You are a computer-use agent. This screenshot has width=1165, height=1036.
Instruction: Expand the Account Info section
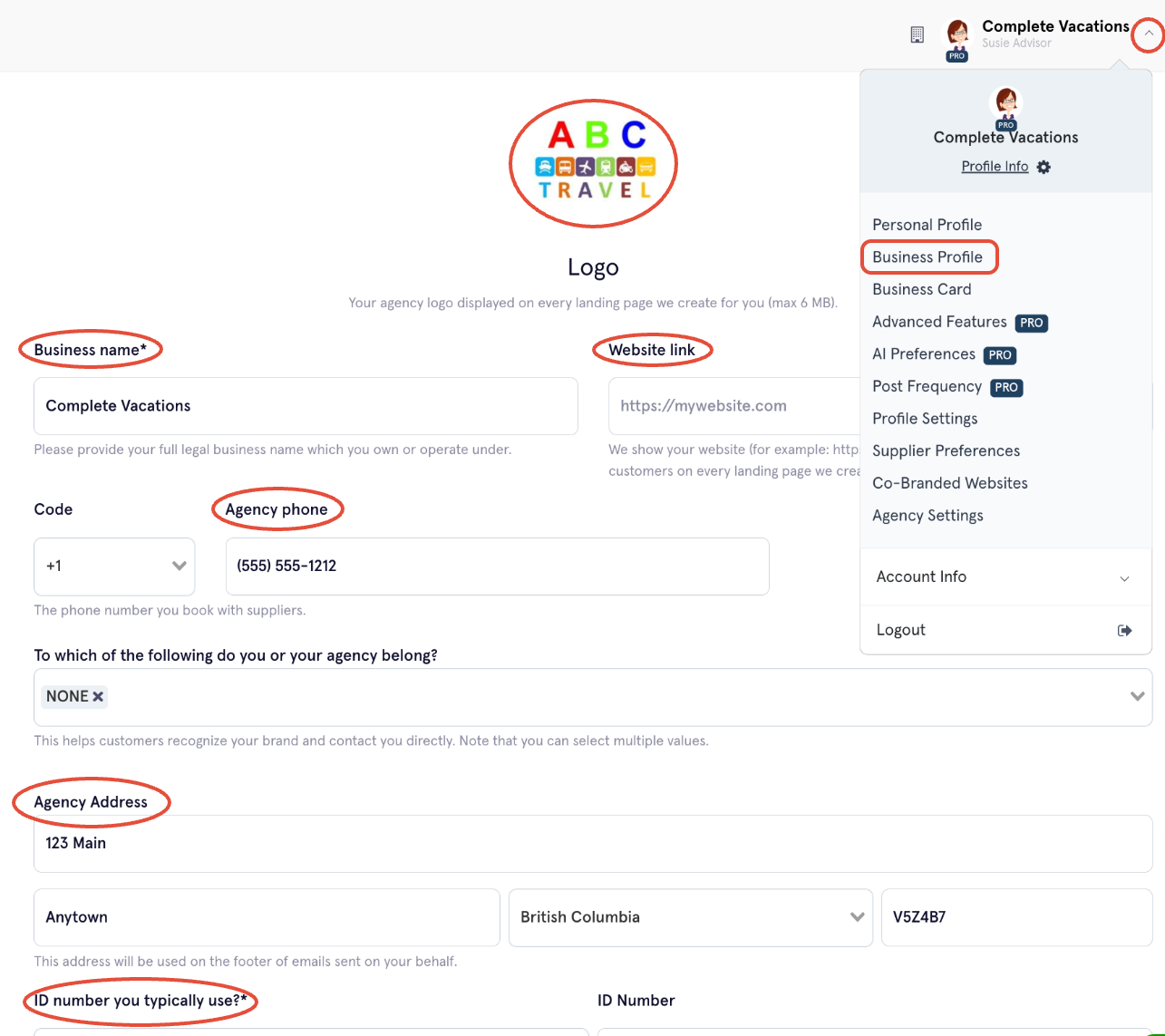tap(1005, 577)
